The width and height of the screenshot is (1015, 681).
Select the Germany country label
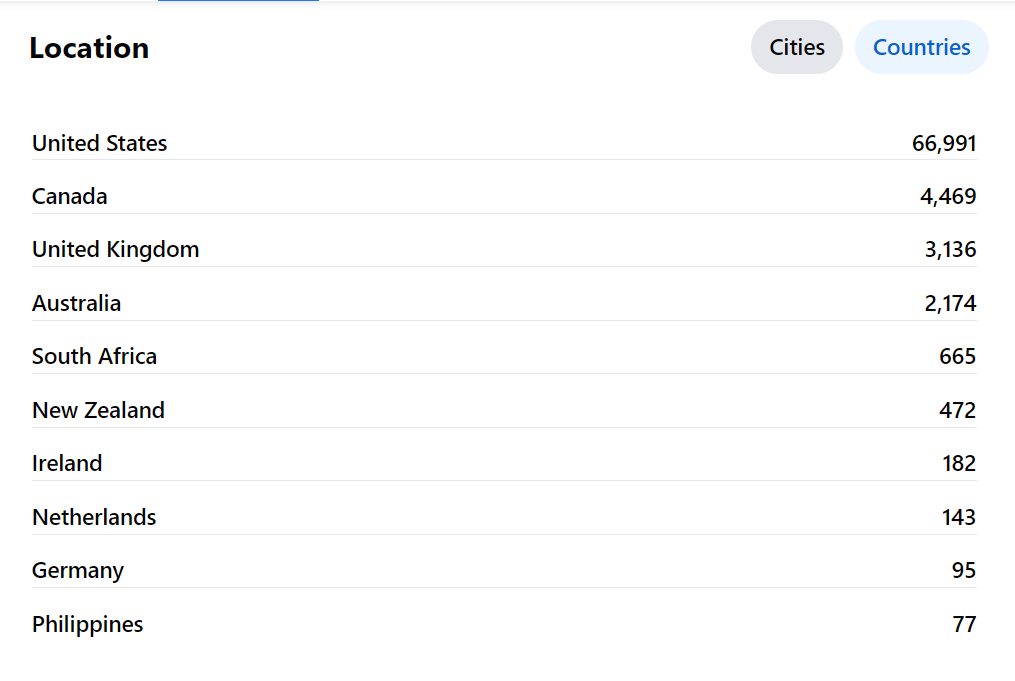pyautogui.click(x=78, y=570)
